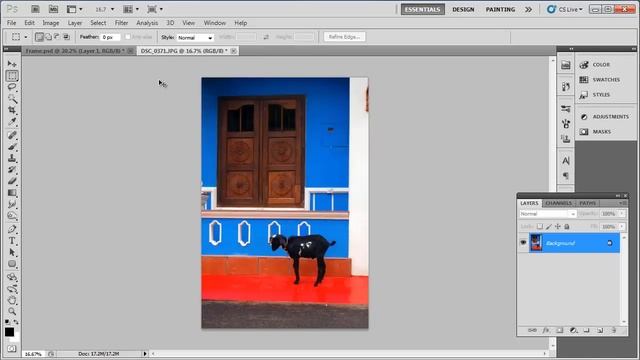Toggle lock image pixels brush icon
Viewport: 640px width, 360px height.
tap(549, 227)
